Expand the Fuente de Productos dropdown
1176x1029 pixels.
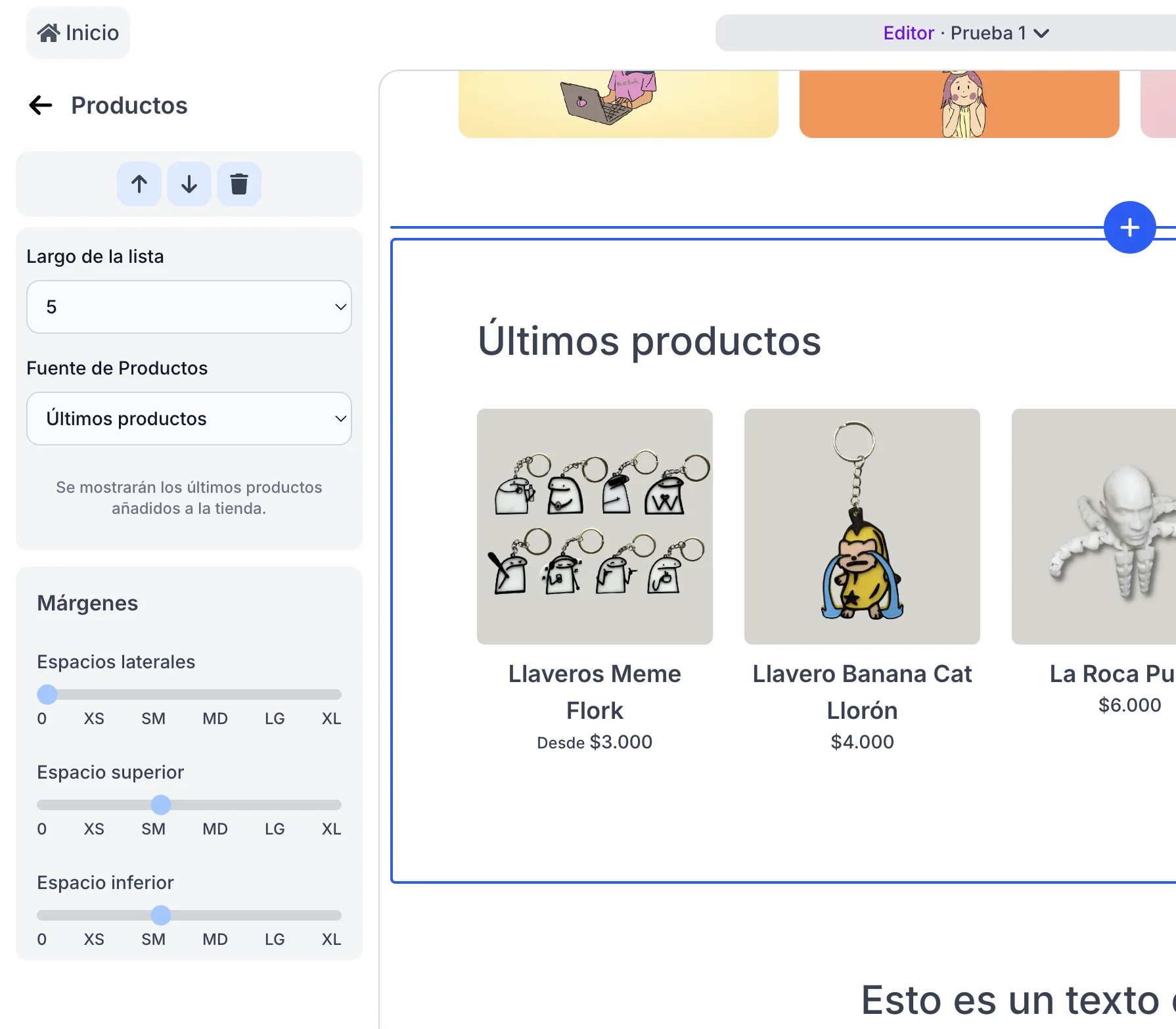(x=189, y=419)
